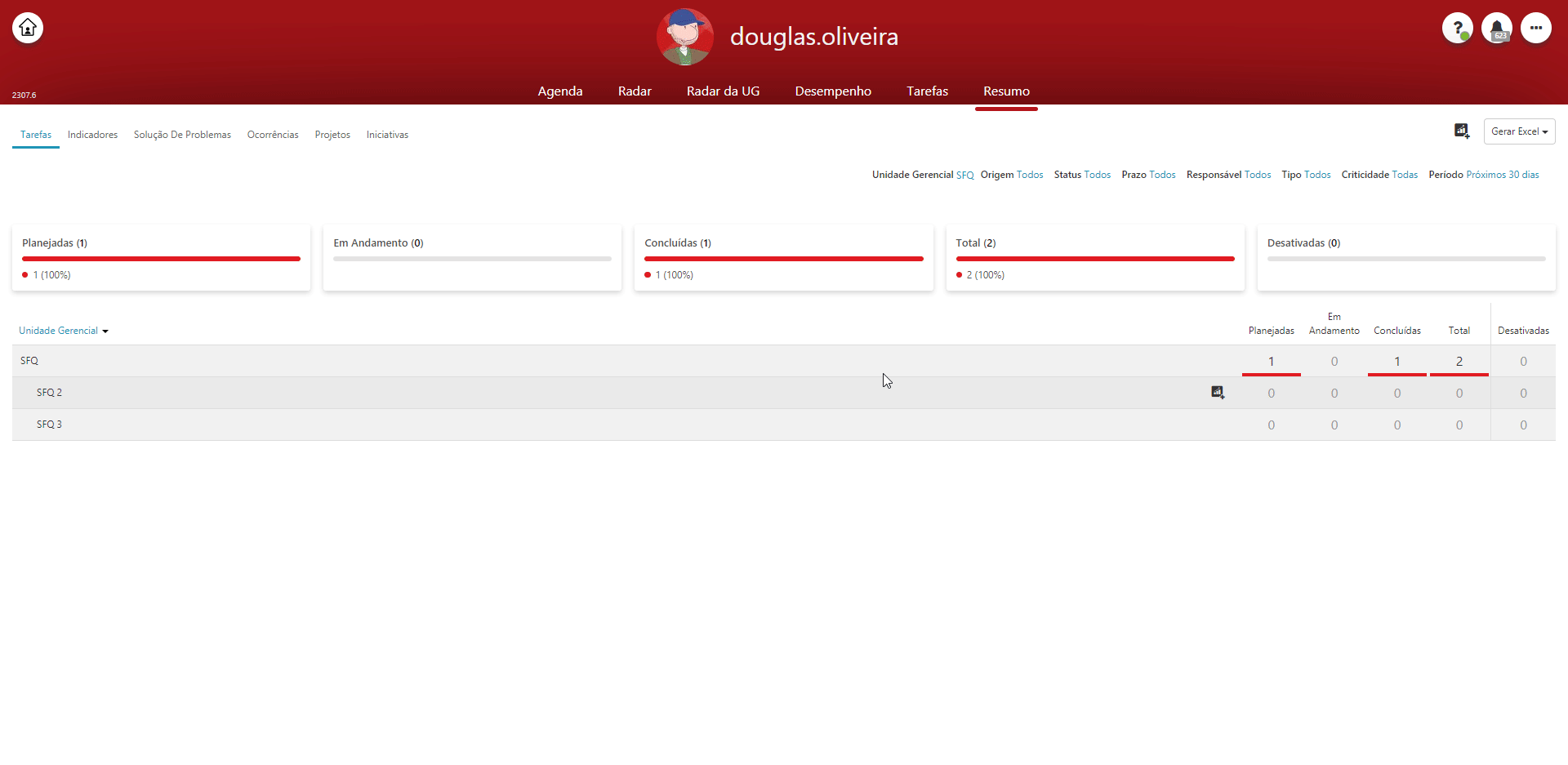
Task: Open Radar da UG navigation item
Action: (723, 91)
